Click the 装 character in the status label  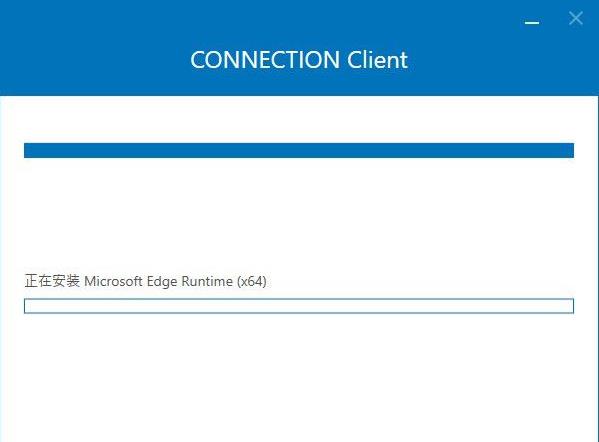73,281
